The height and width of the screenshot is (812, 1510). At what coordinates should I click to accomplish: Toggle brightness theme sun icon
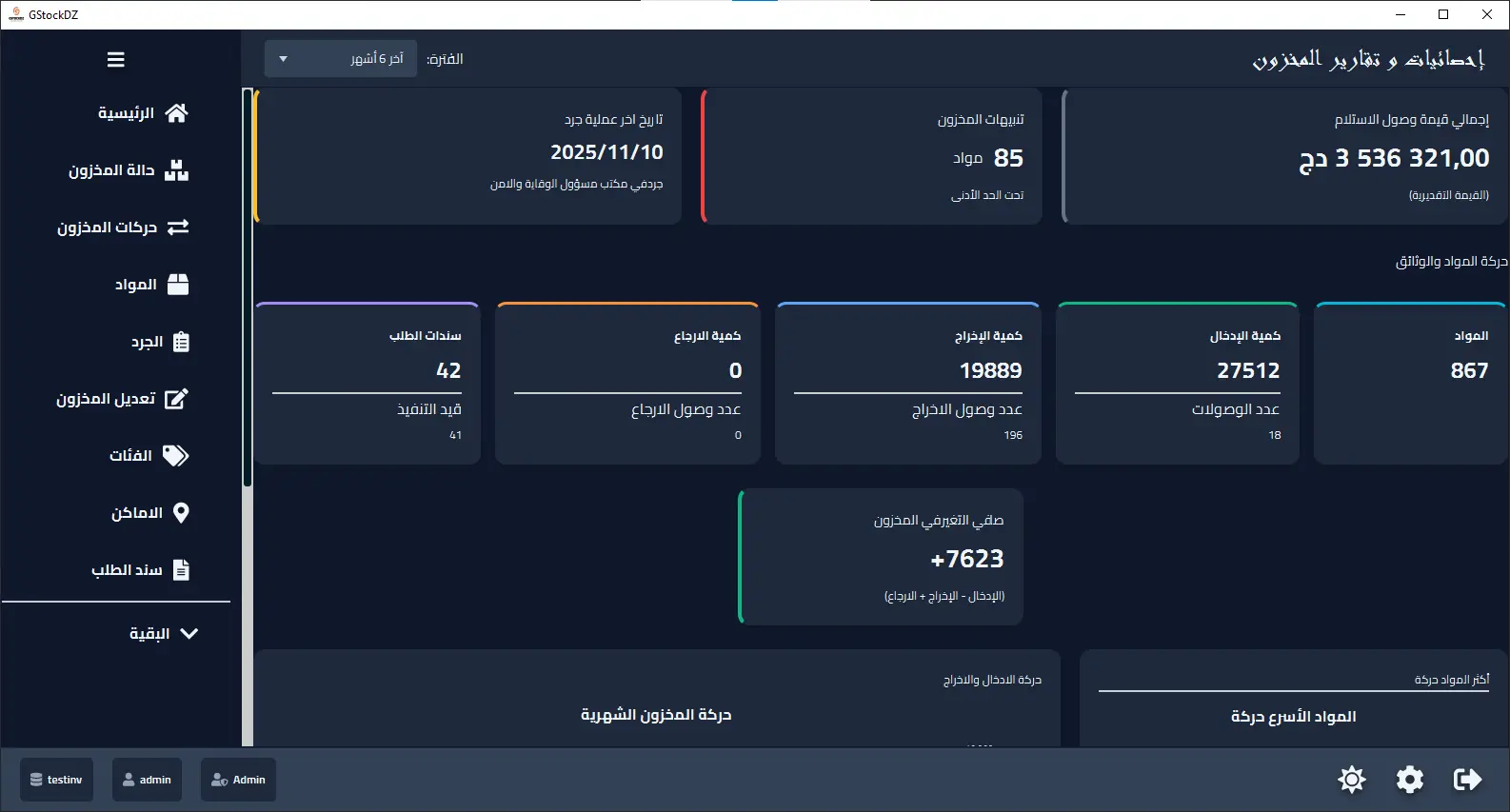click(1352, 780)
